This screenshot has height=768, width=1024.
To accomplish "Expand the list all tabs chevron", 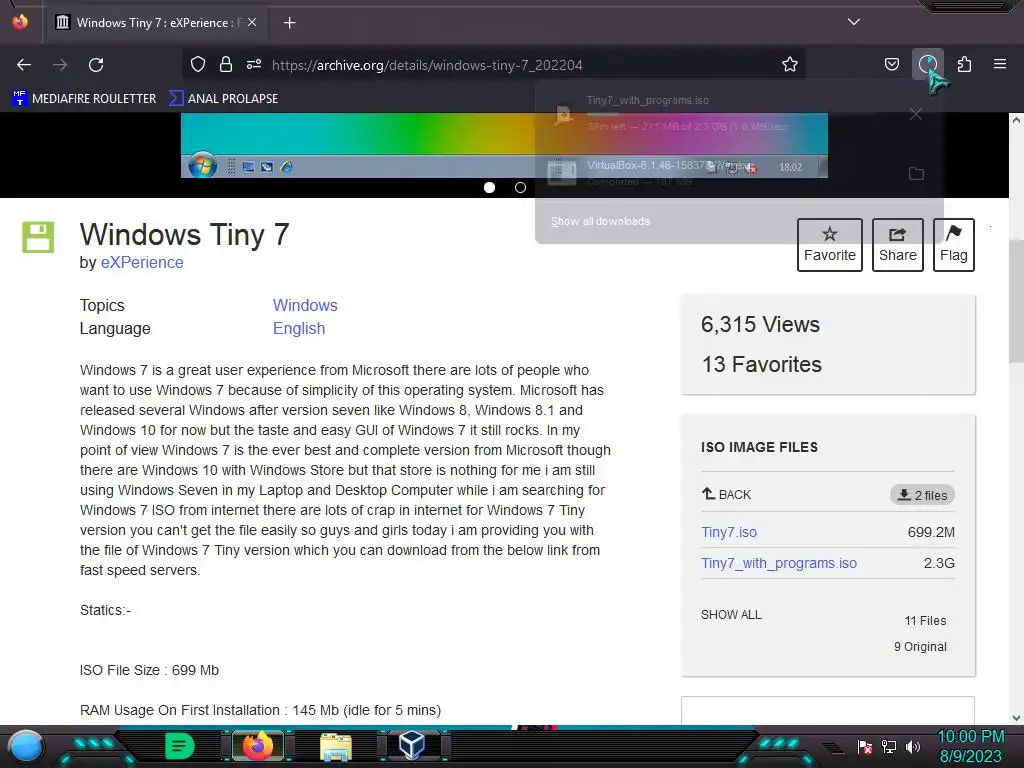I will coord(854,22).
